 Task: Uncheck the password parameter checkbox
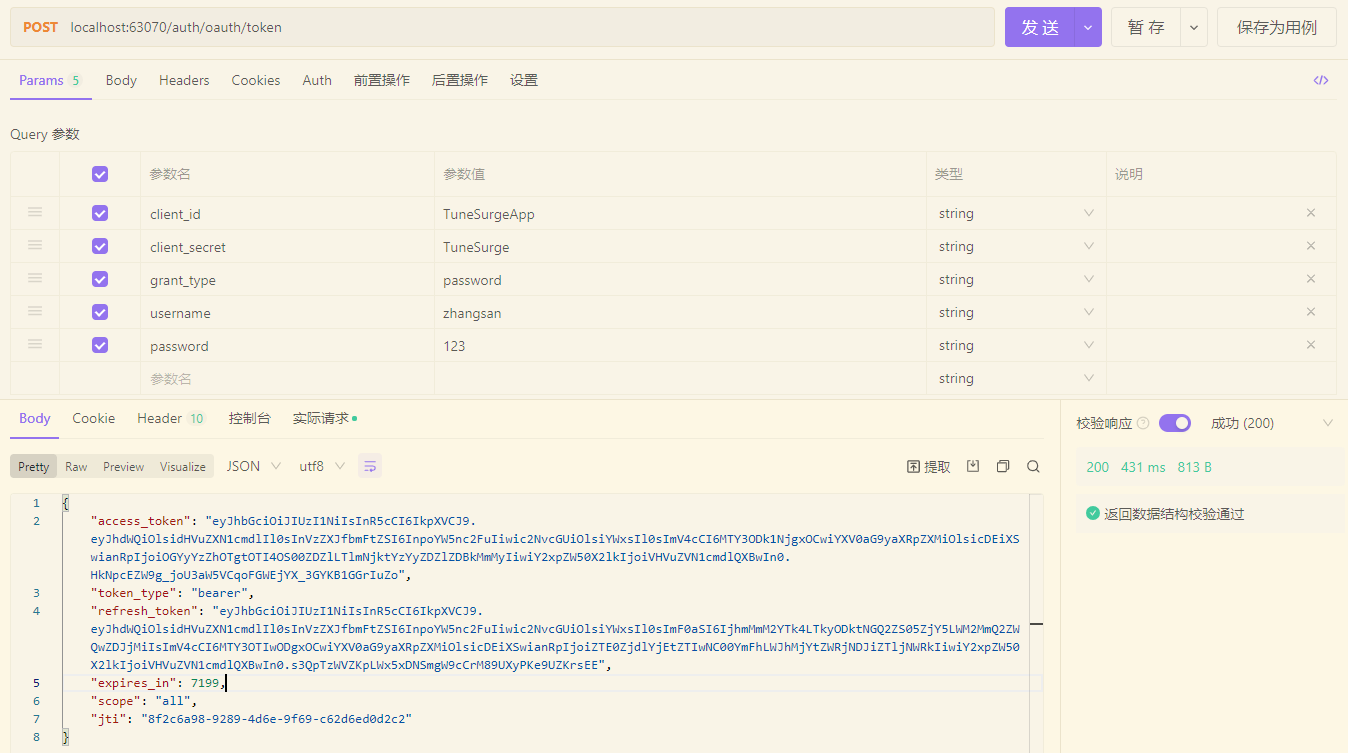pos(100,345)
